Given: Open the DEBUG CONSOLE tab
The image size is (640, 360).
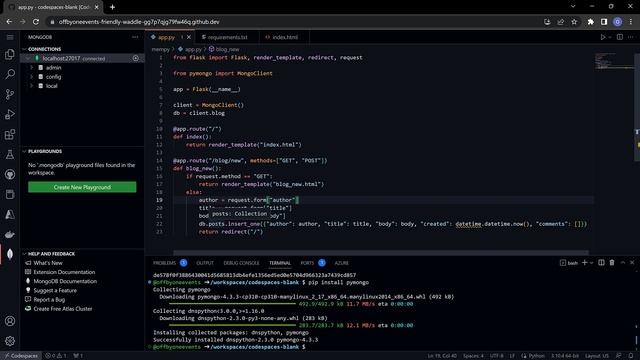Looking at the screenshot, I should (x=241, y=263).
